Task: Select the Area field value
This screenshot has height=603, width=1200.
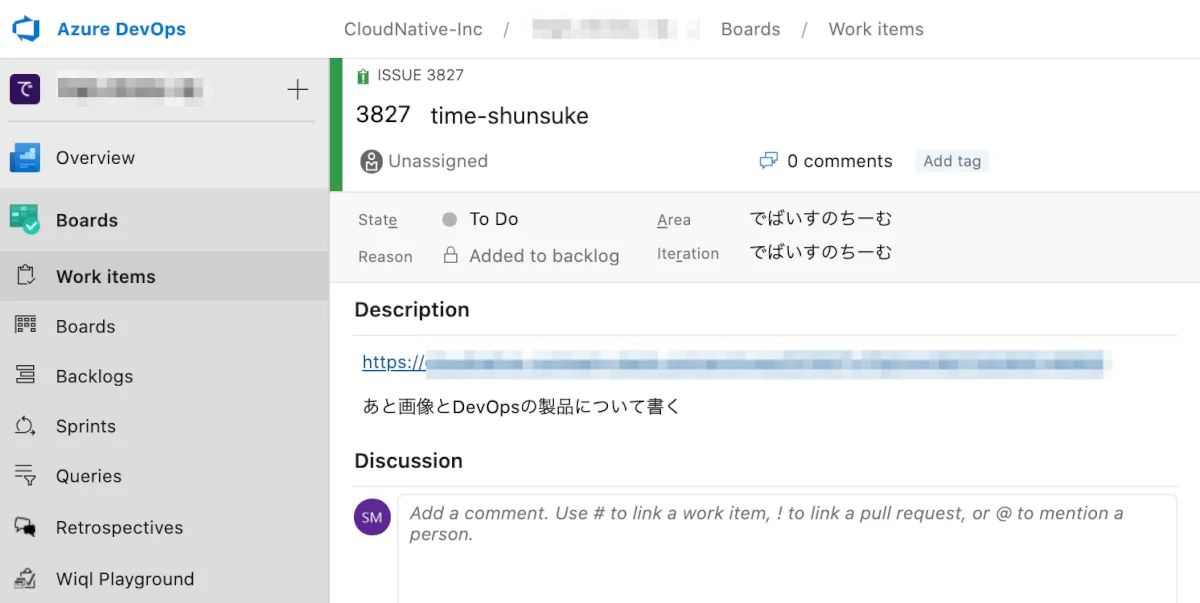Action: [820, 219]
